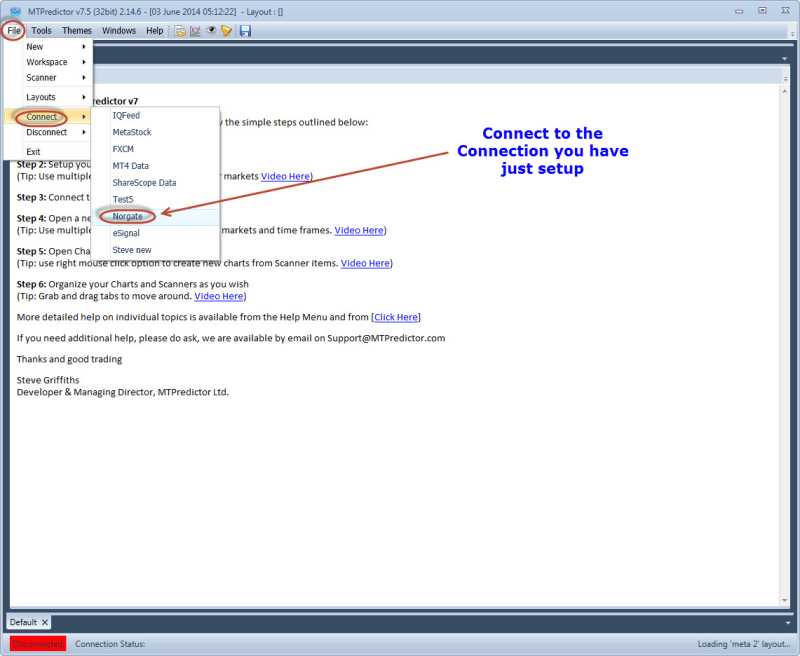Close the MTPredictor window
This screenshot has width=800, height=656.
pos(786,11)
